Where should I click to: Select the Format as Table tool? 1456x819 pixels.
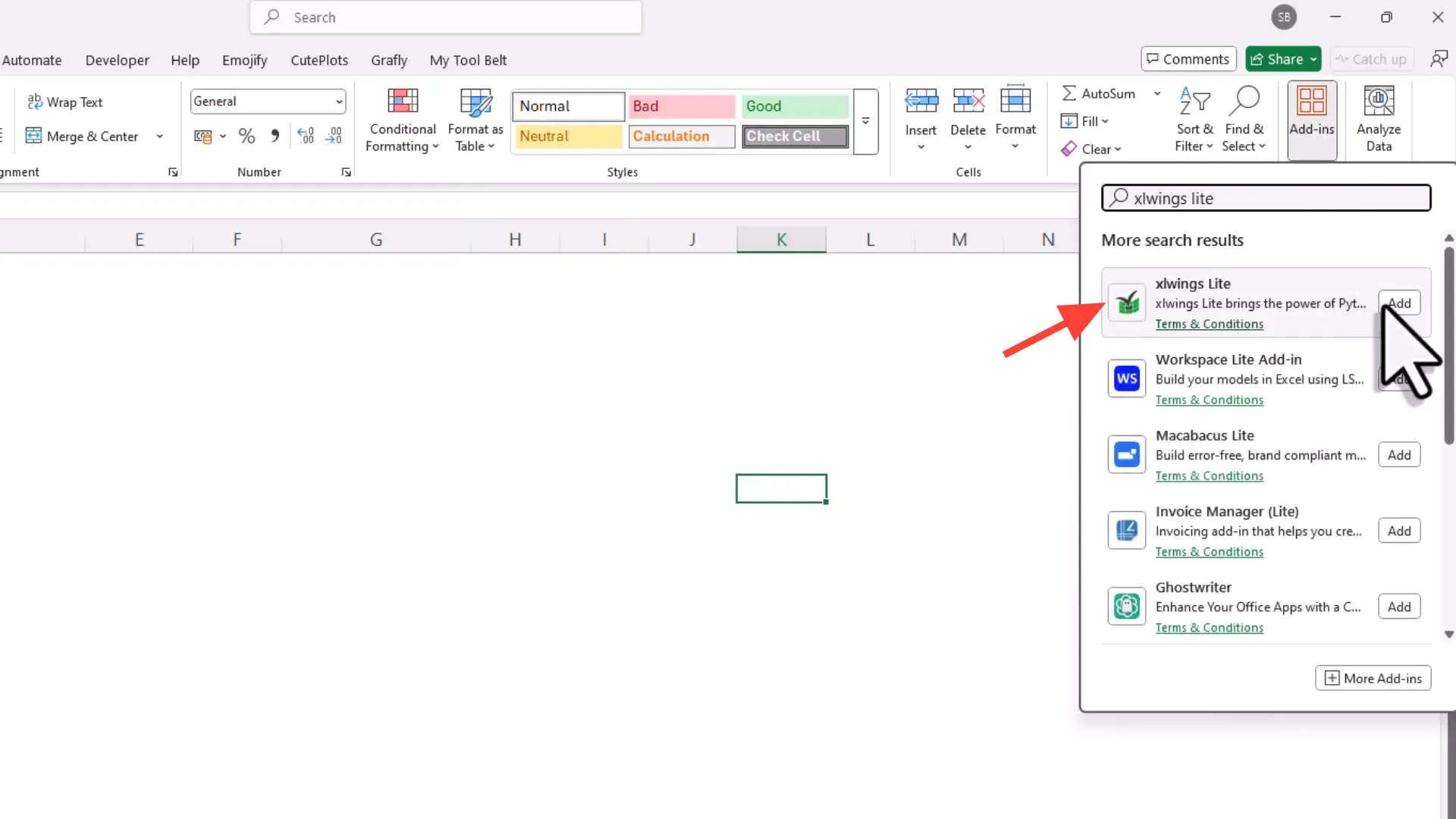pos(475,119)
